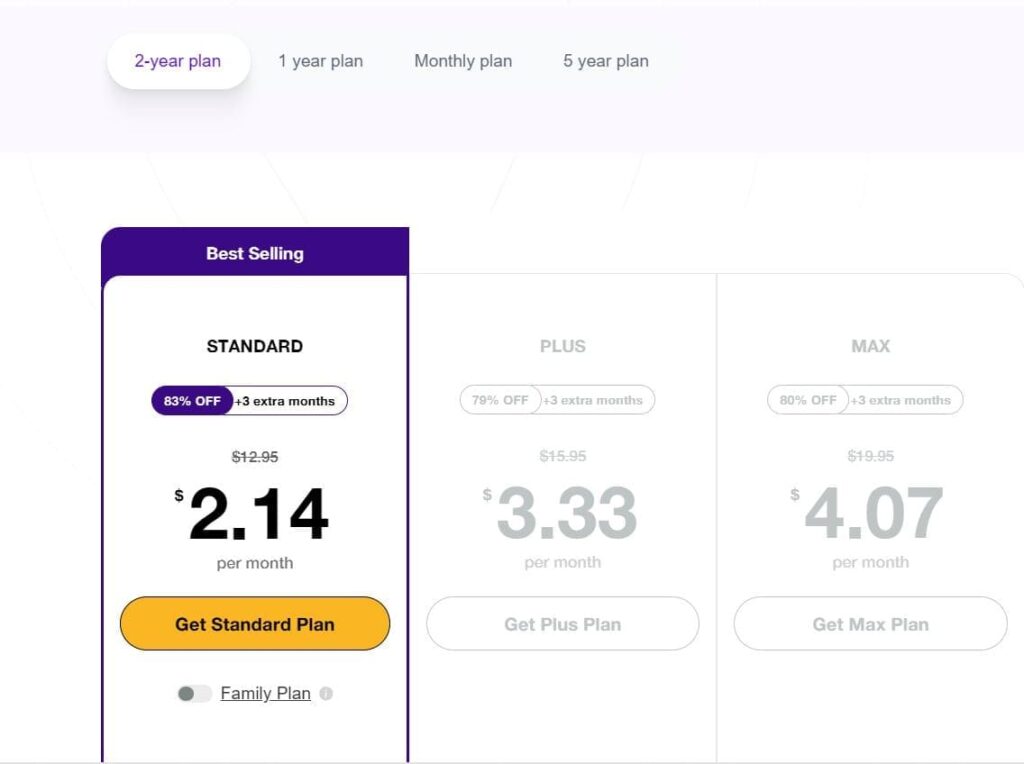Click the 80% OFF badge on Max
Viewport: 1024px width, 764px height.
808,400
